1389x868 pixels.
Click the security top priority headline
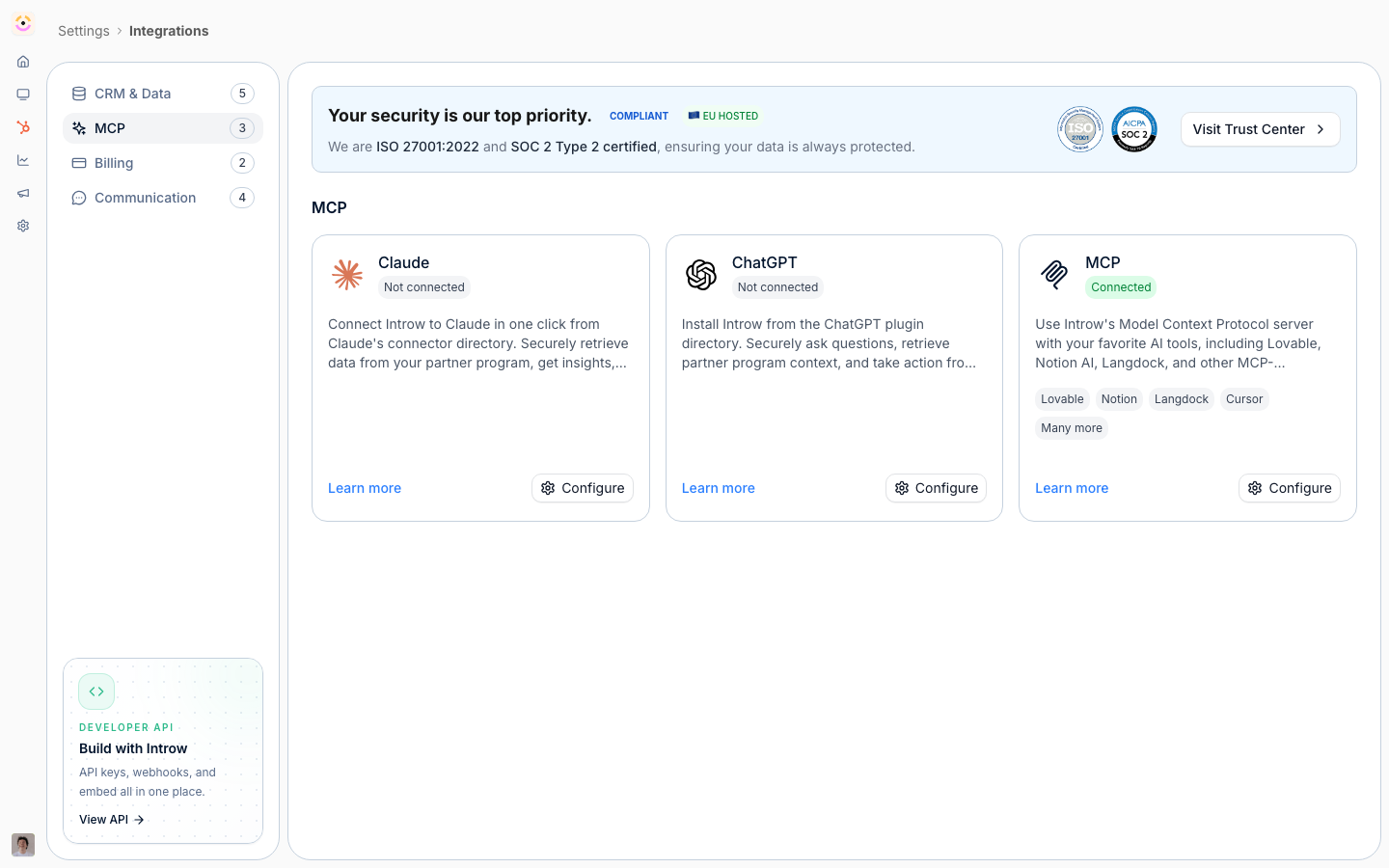460,116
